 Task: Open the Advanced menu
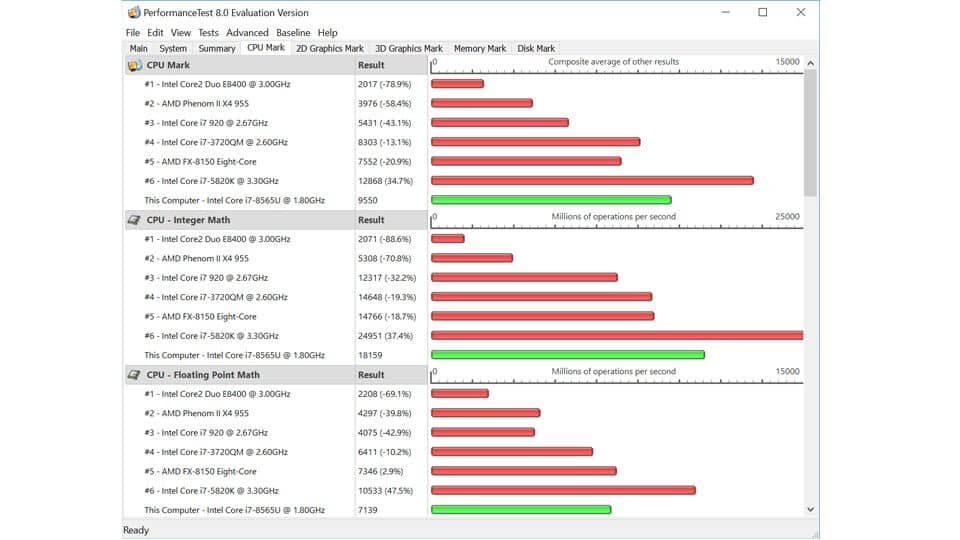click(247, 32)
